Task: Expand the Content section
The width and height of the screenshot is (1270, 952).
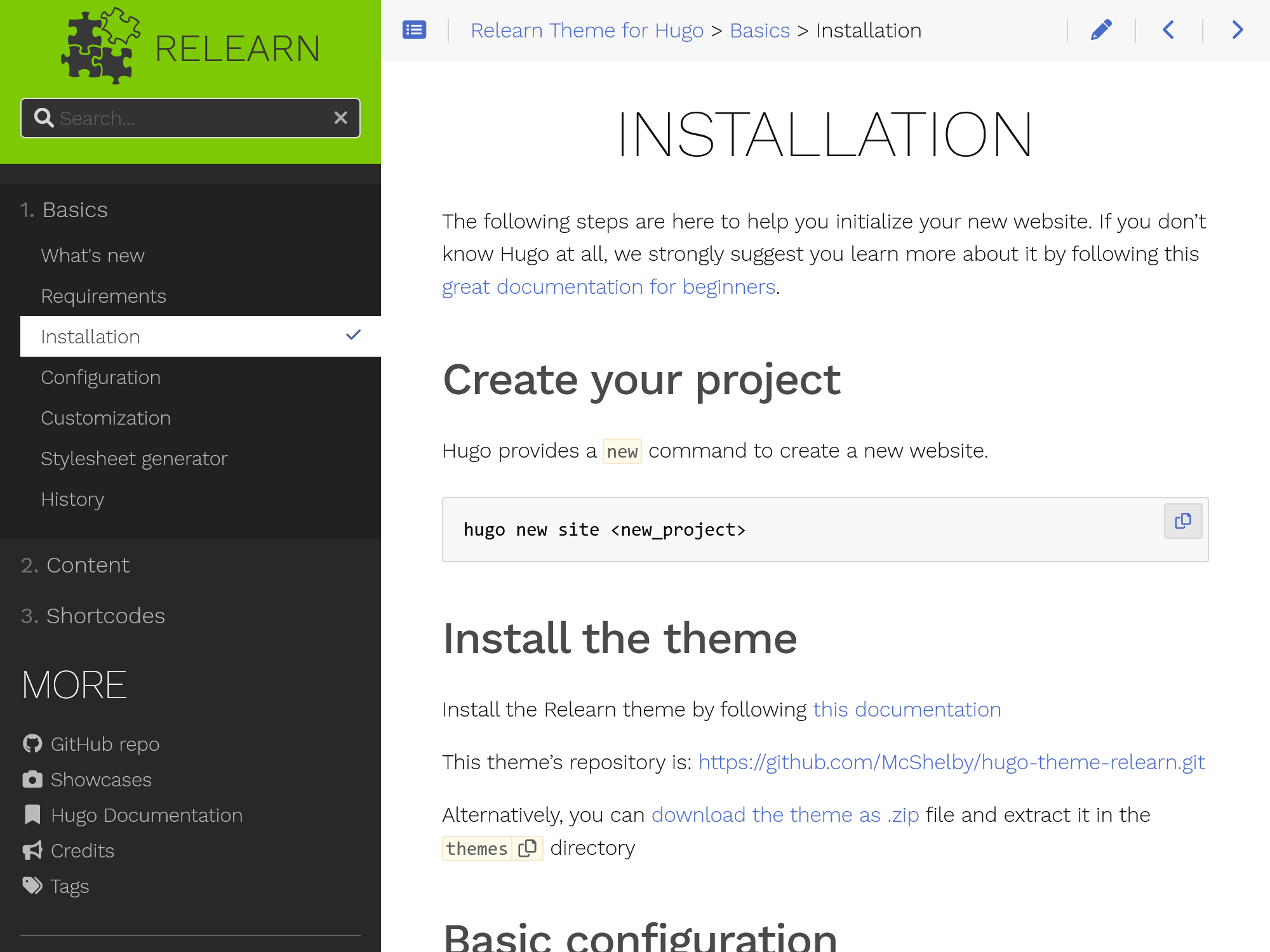Action: pos(87,565)
